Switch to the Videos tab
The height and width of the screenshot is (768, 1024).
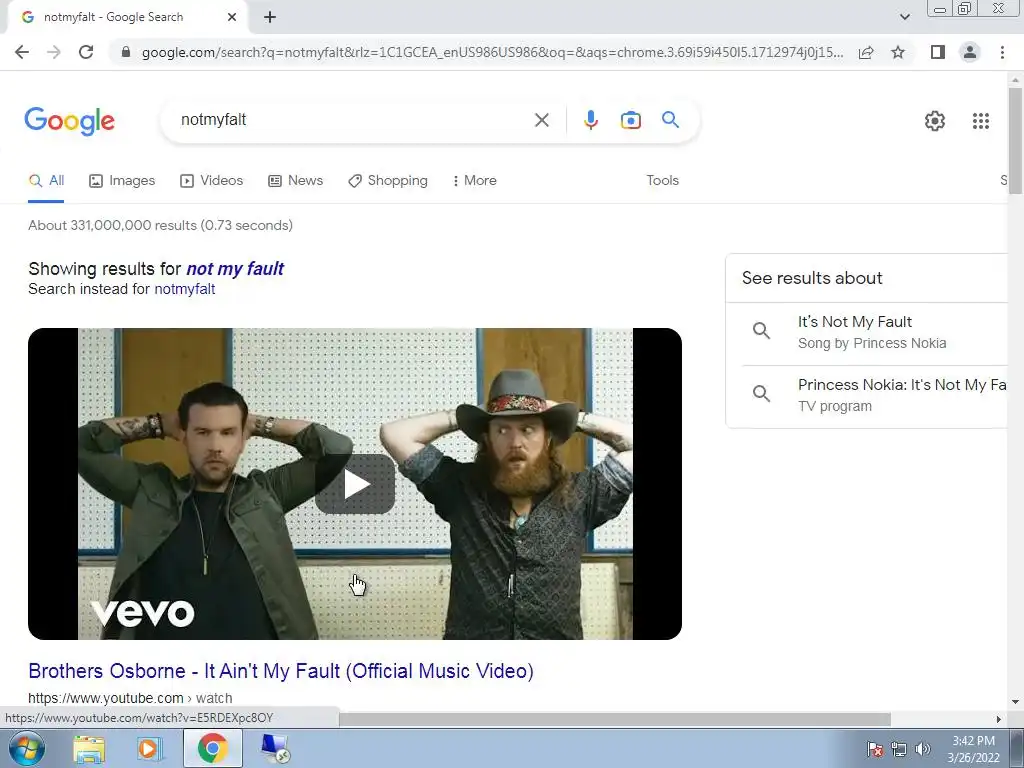pyautogui.click(x=212, y=181)
